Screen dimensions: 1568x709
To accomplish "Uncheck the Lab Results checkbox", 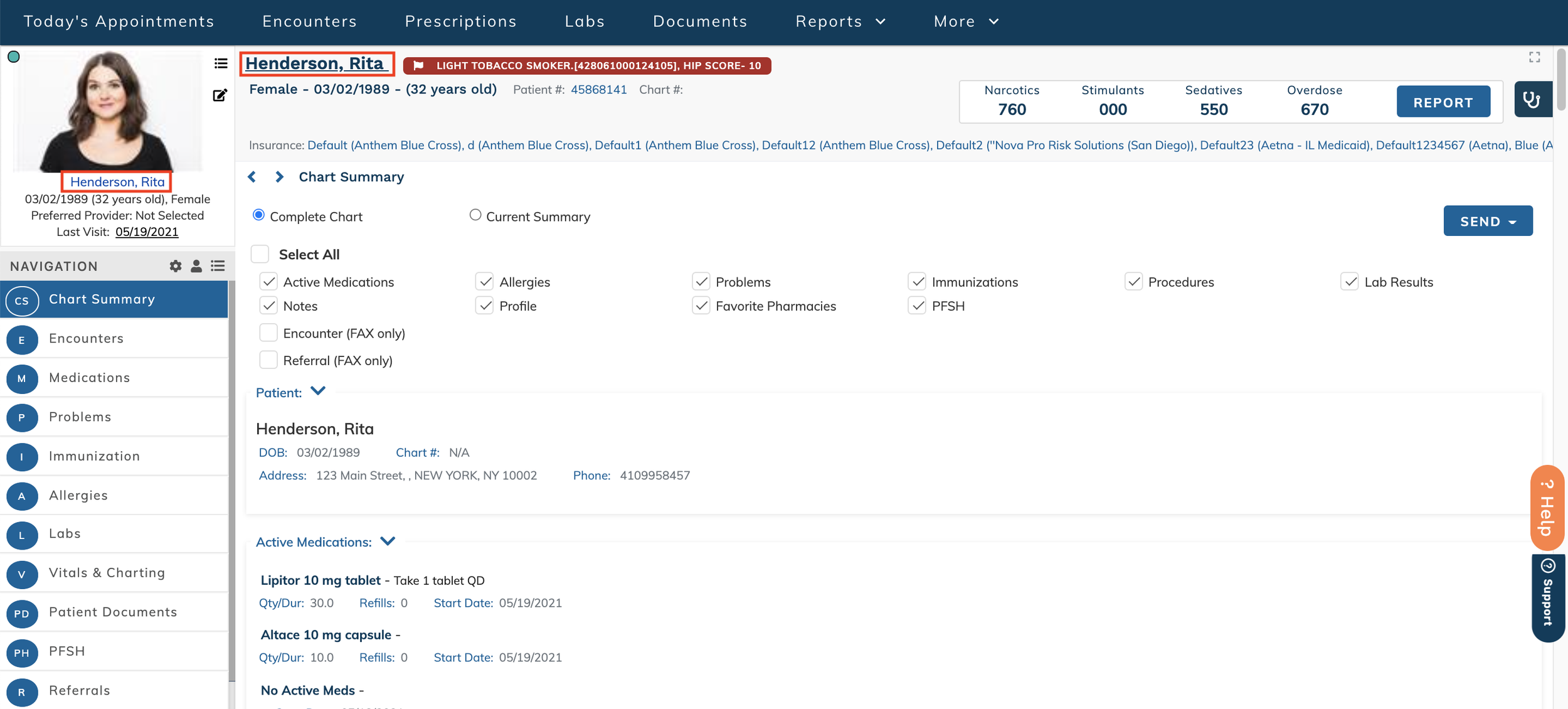I will click(1350, 282).
